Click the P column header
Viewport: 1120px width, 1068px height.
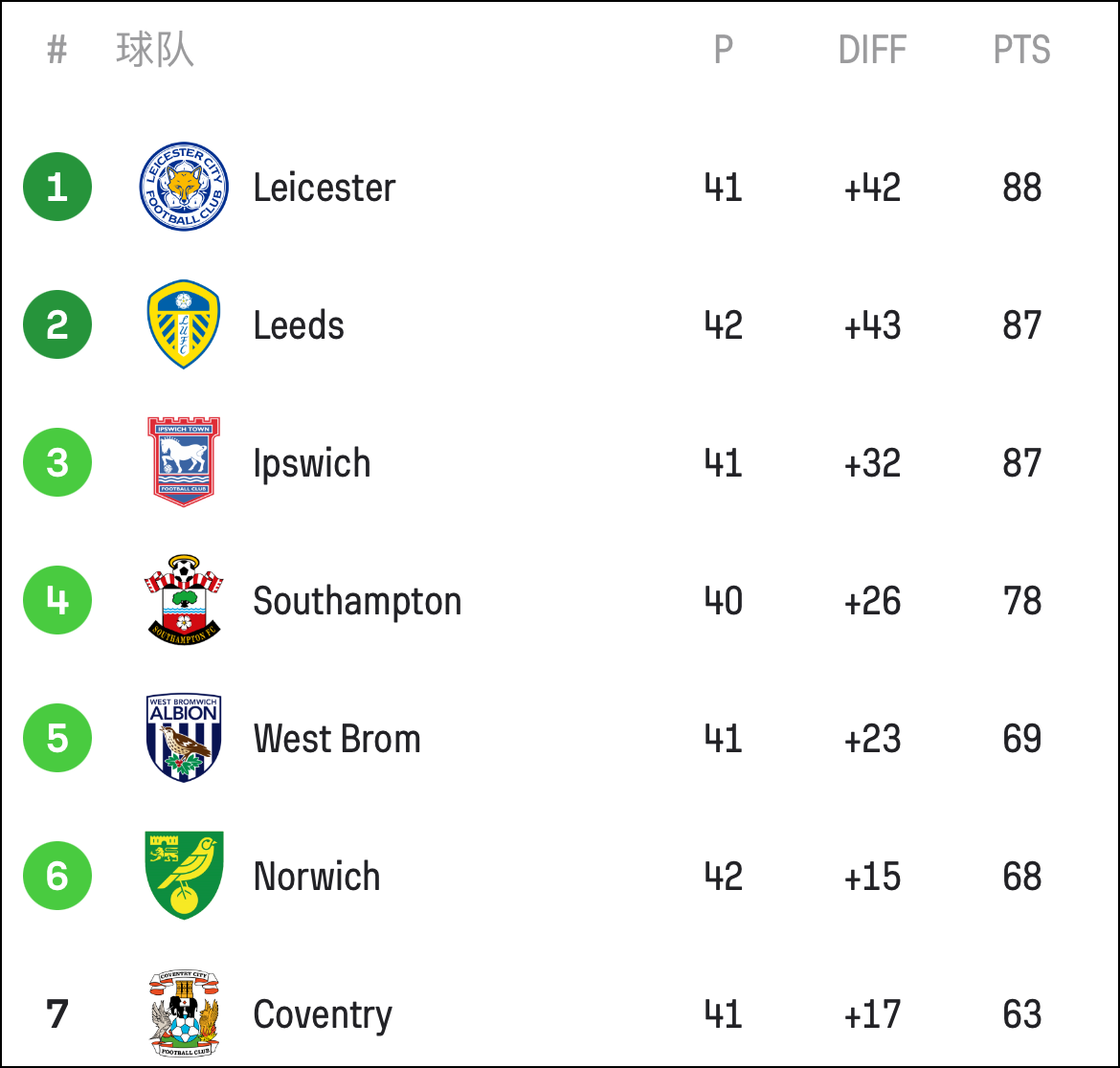pyautogui.click(x=724, y=50)
